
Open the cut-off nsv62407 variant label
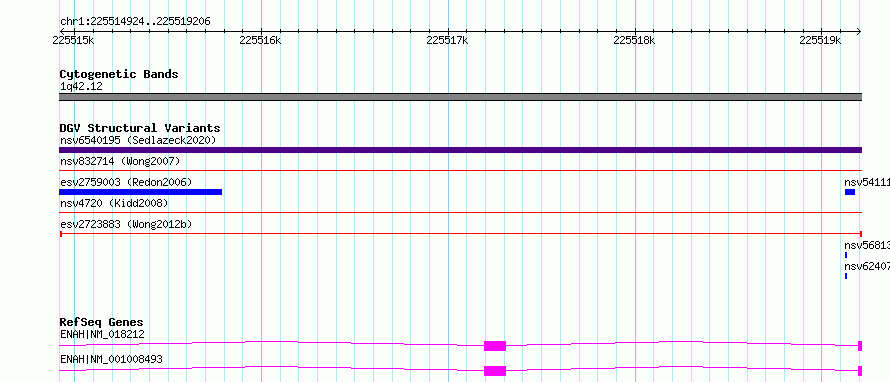click(x=867, y=266)
